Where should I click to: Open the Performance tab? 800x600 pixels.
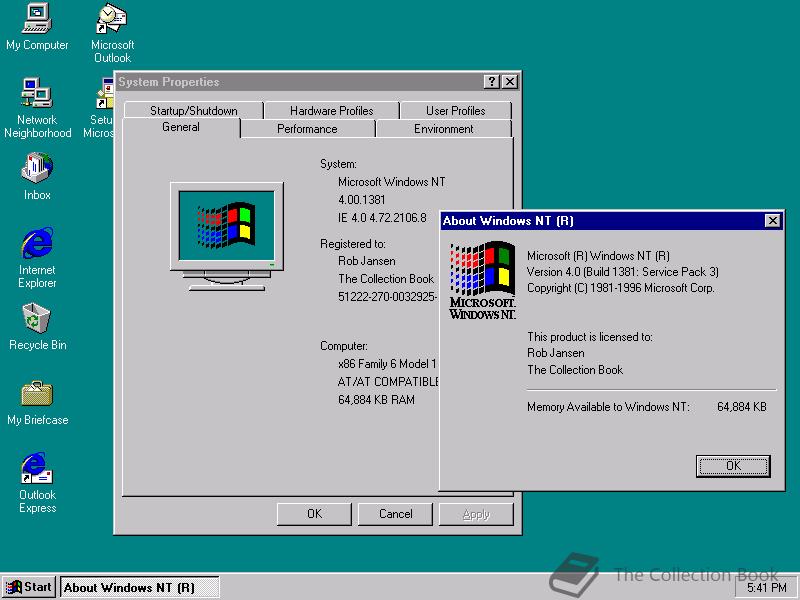[x=307, y=129]
